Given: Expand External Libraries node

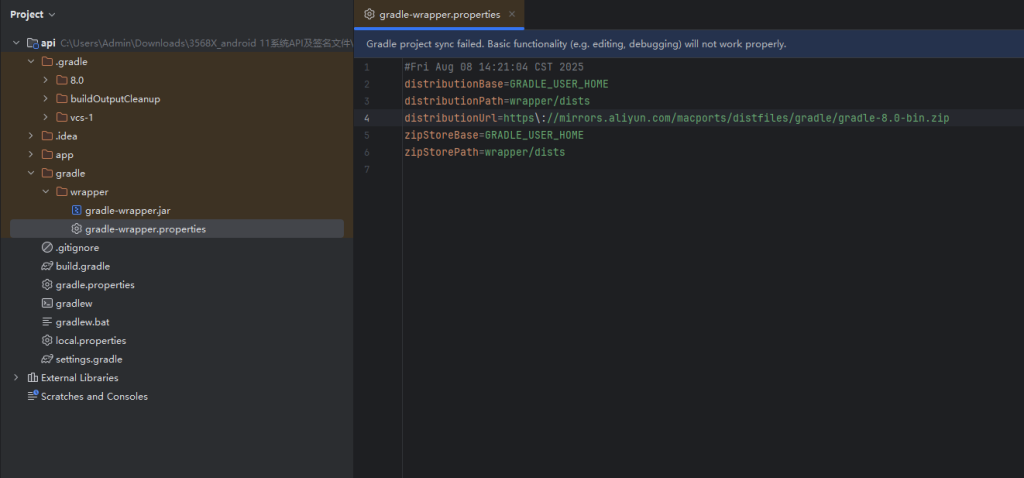Looking at the screenshot, I should 16,377.
